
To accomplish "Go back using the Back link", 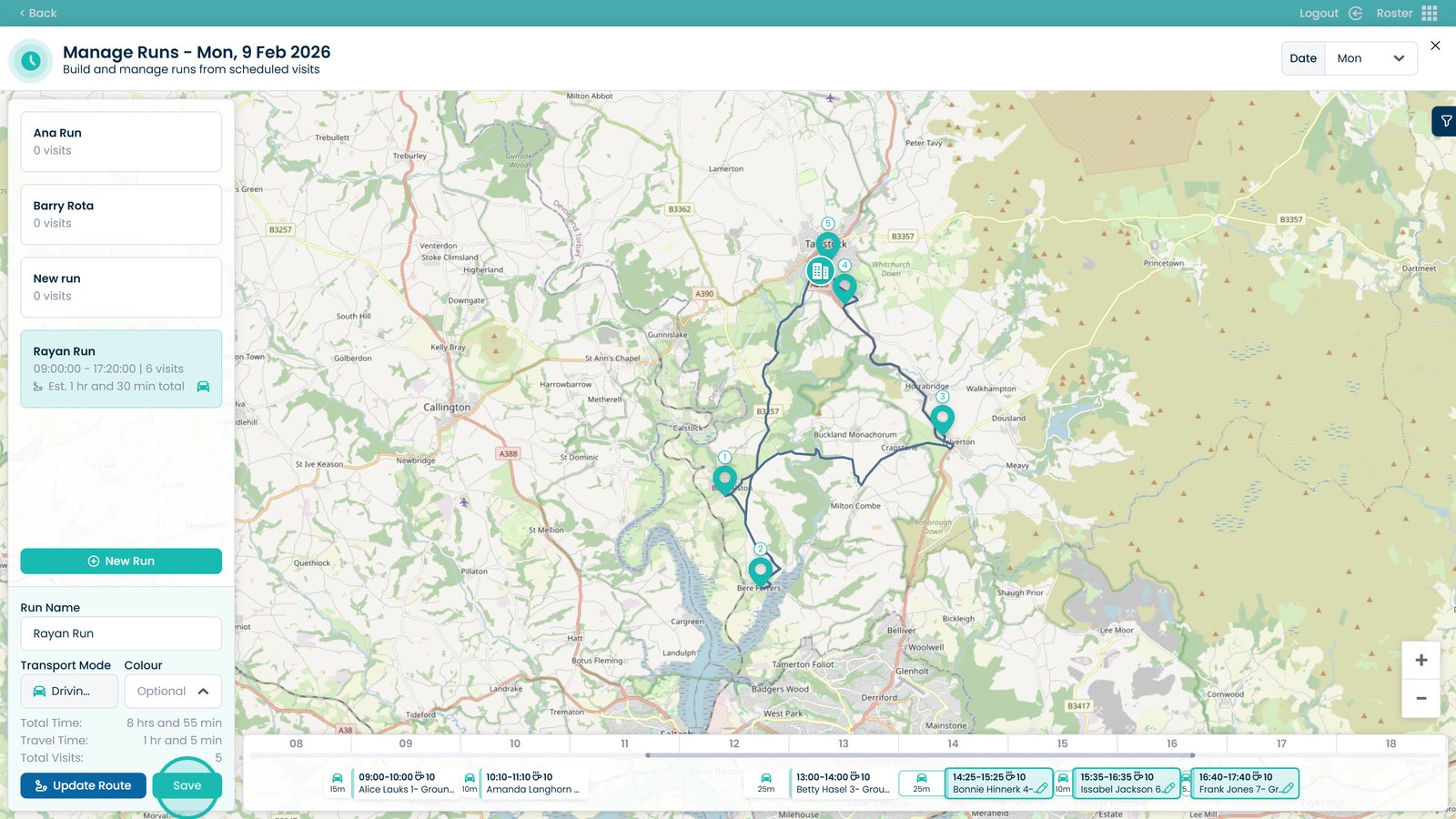I will (x=38, y=13).
